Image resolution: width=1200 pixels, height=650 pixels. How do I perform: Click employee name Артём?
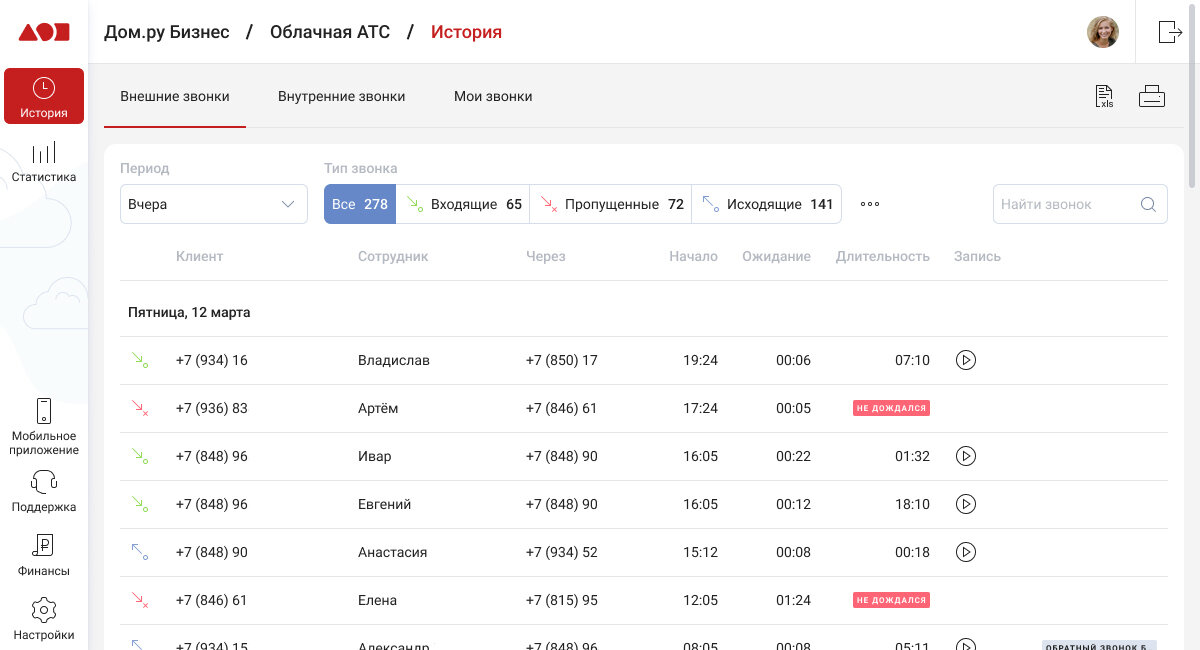[x=379, y=408]
